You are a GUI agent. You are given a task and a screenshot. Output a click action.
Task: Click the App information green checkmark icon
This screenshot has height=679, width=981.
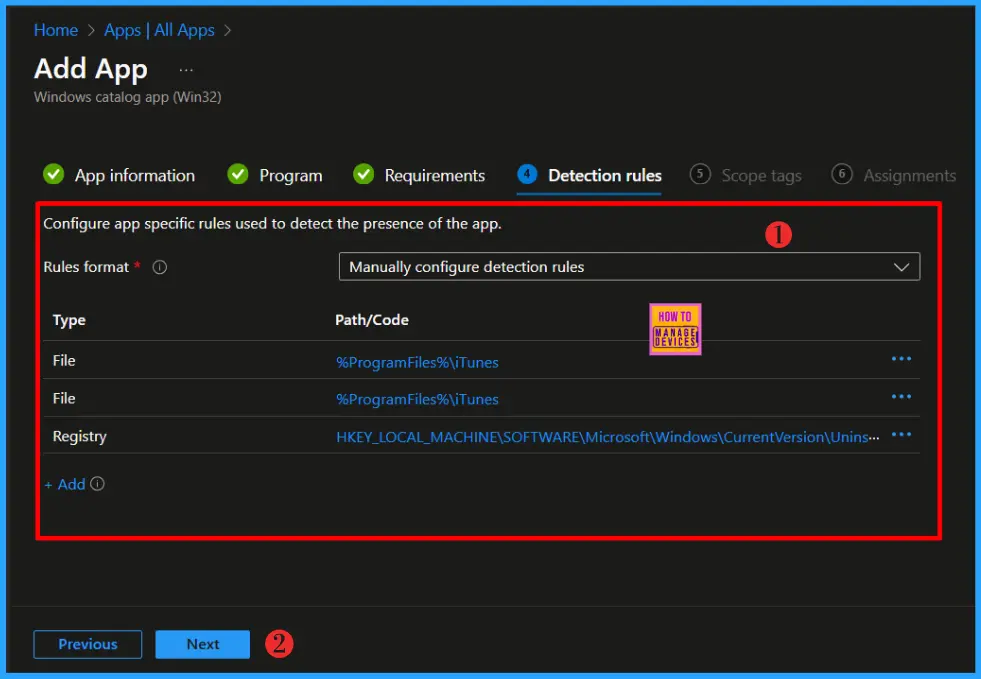pos(54,174)
